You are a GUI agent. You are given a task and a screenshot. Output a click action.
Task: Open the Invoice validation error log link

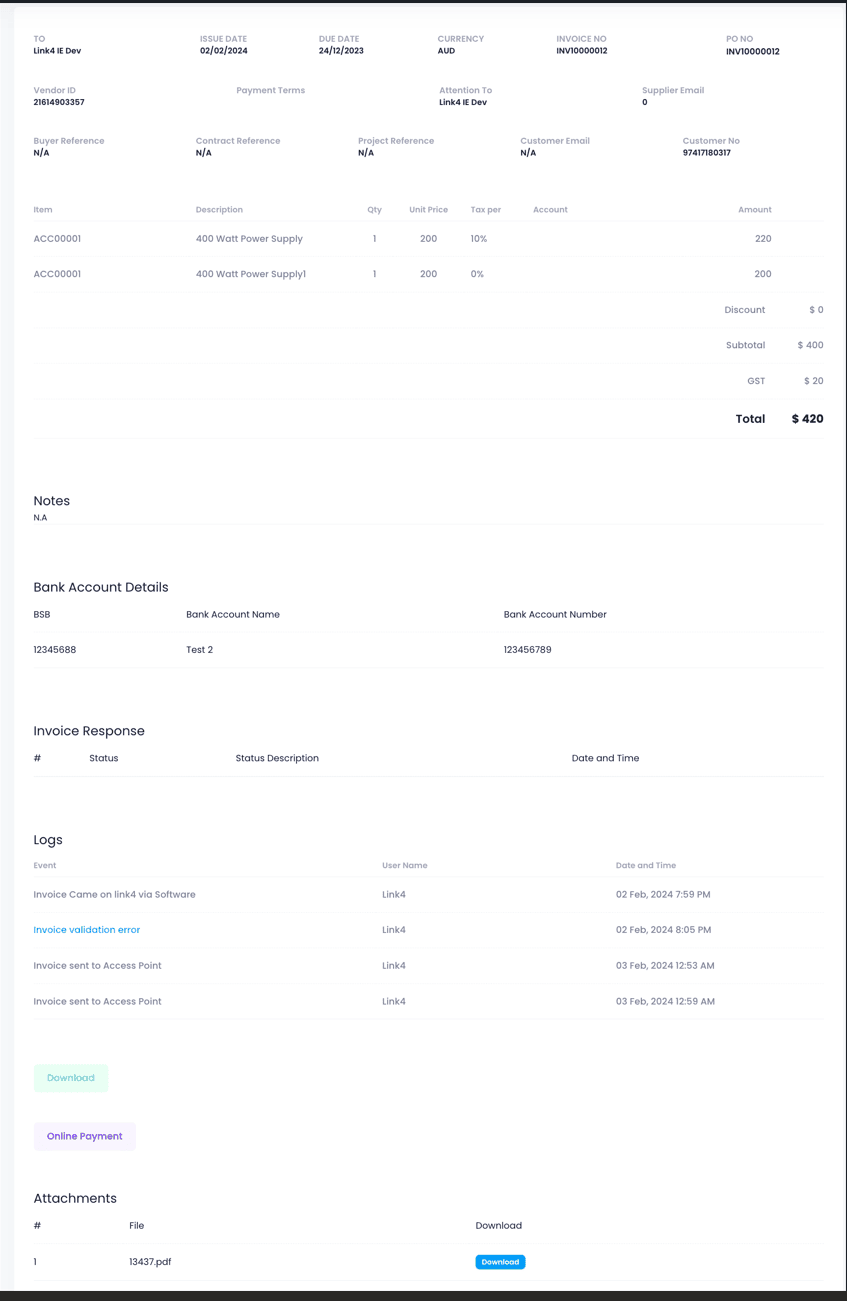pos(87,930)
